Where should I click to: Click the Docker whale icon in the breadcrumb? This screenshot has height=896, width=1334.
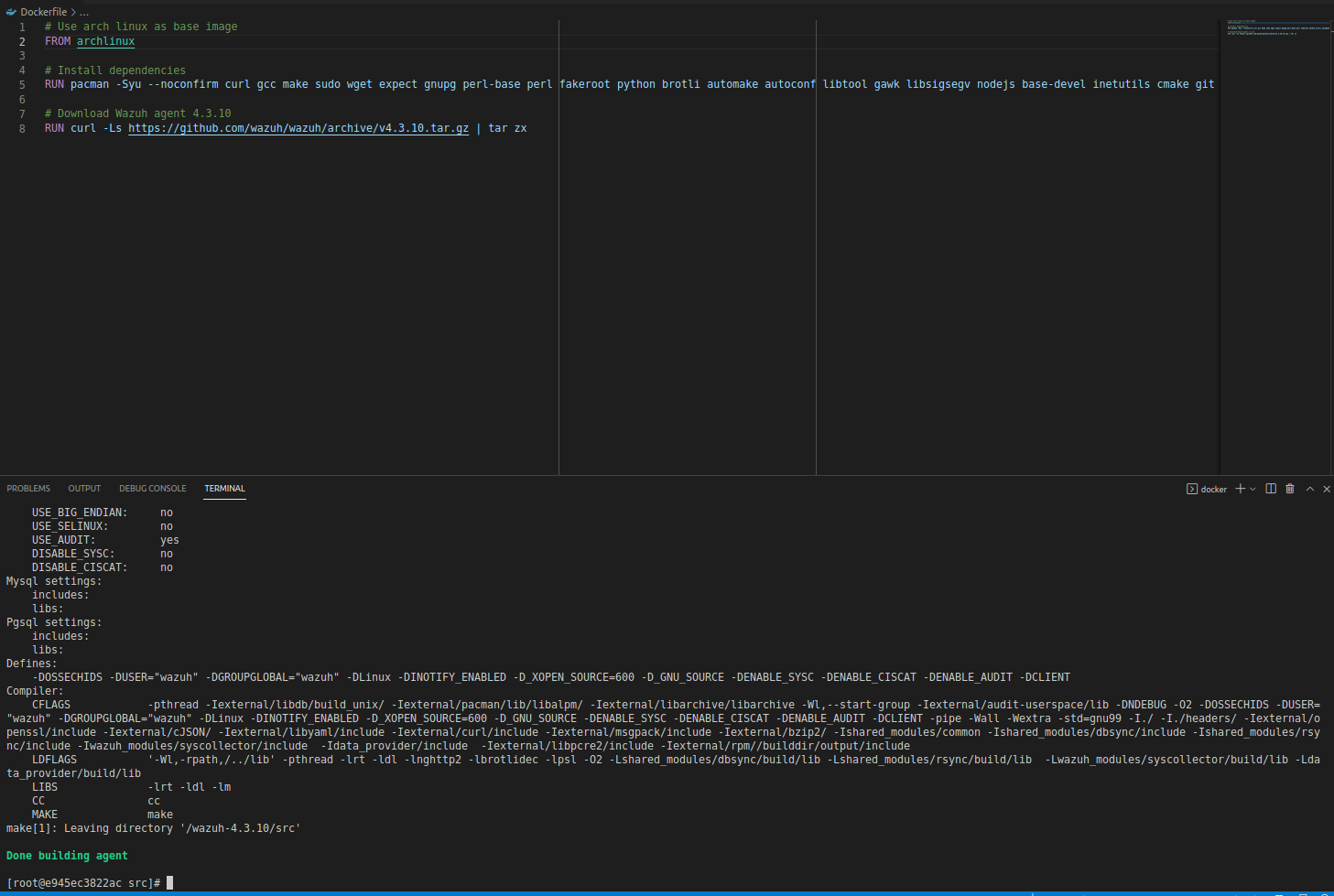pos(9,11)
